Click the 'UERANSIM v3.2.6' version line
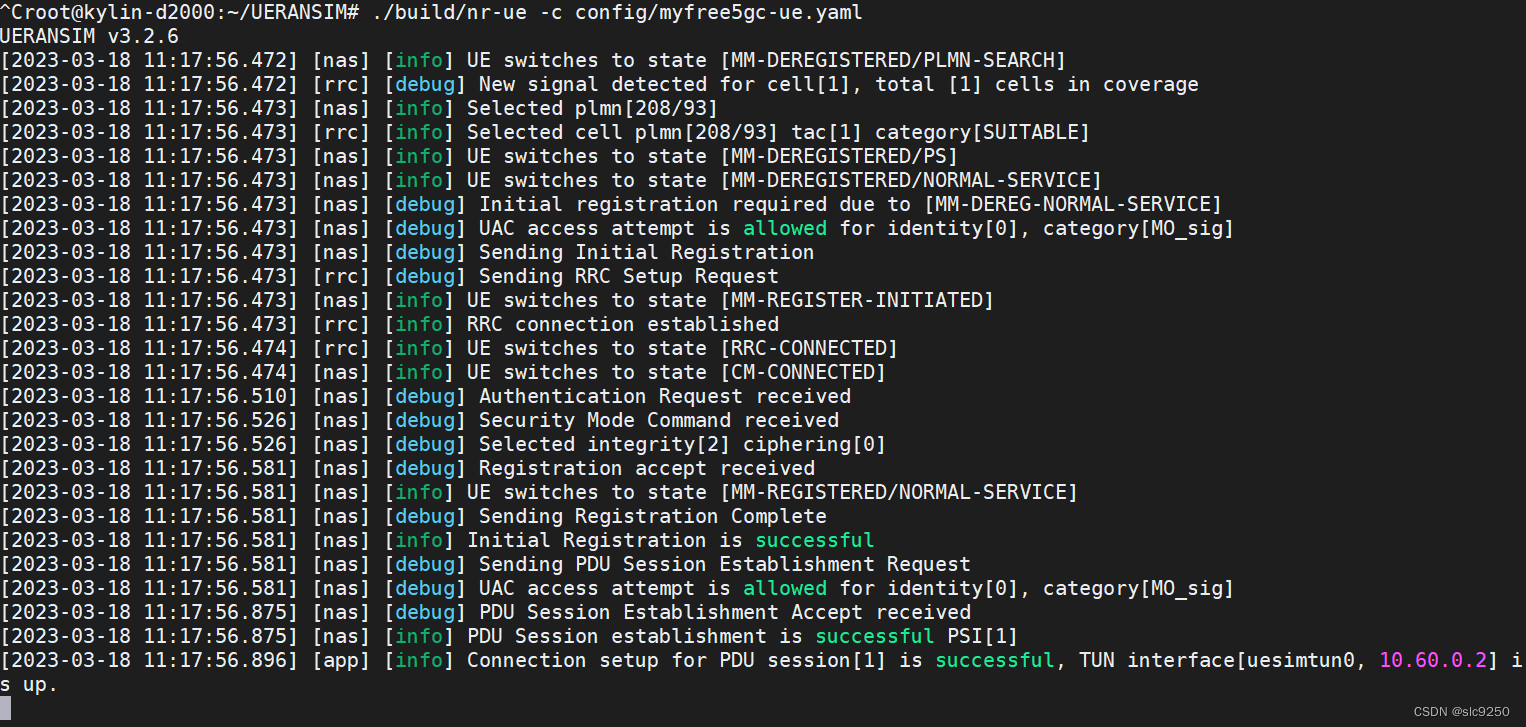 click(89, 36)
